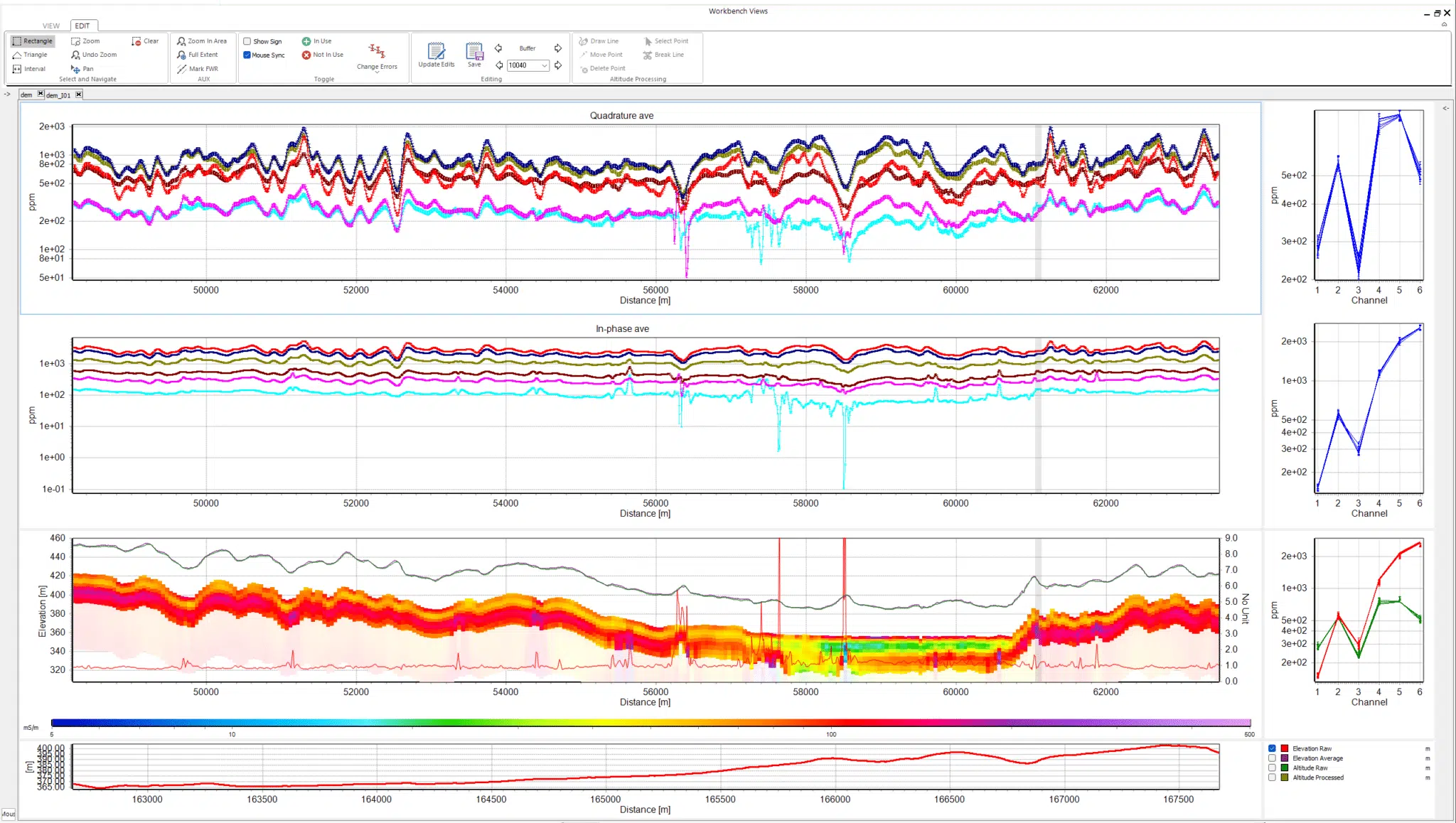This screenshot has height=823, width=1456.
Task: Toggle Elevation Average legend checkbox
Action: [1272, 758]
